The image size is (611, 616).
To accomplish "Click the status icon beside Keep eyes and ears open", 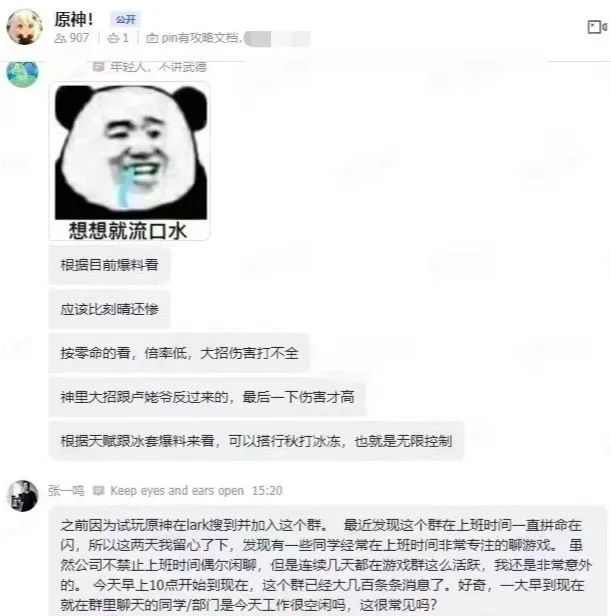I will point(98,490).
